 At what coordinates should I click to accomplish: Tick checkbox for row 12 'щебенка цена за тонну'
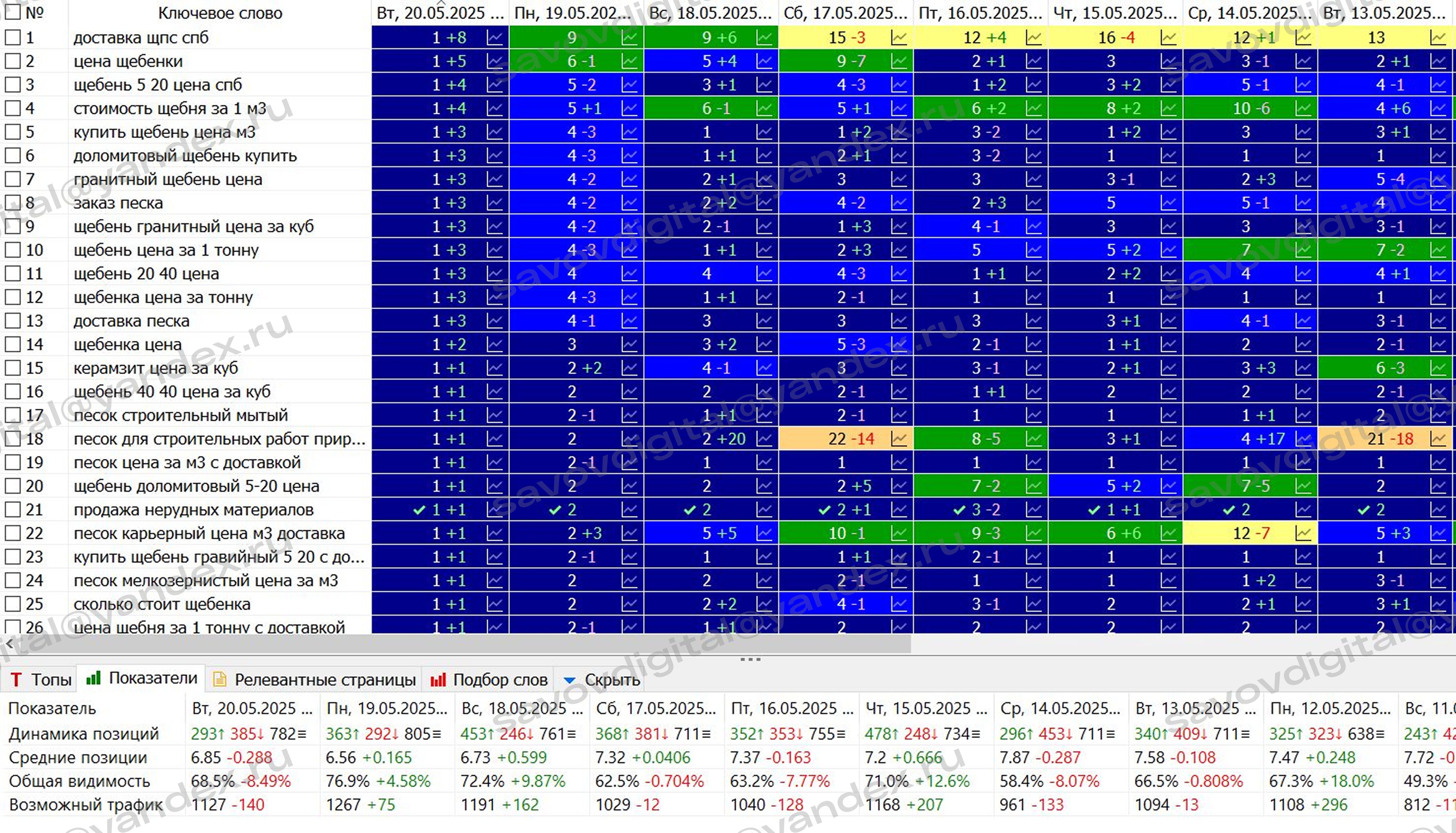(x=13, y=297)
